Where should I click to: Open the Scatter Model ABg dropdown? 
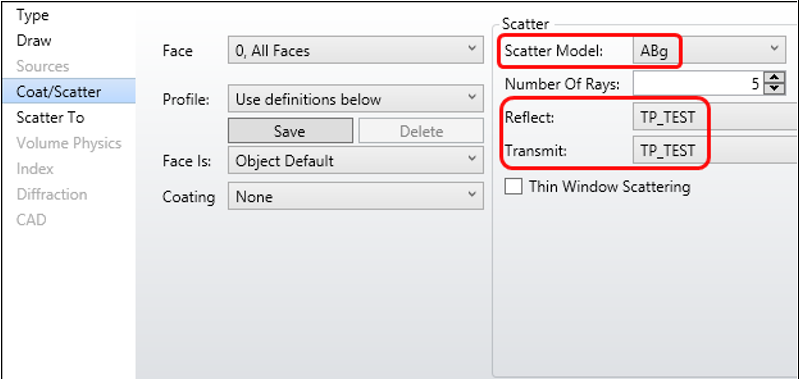(x=709, y=50)
